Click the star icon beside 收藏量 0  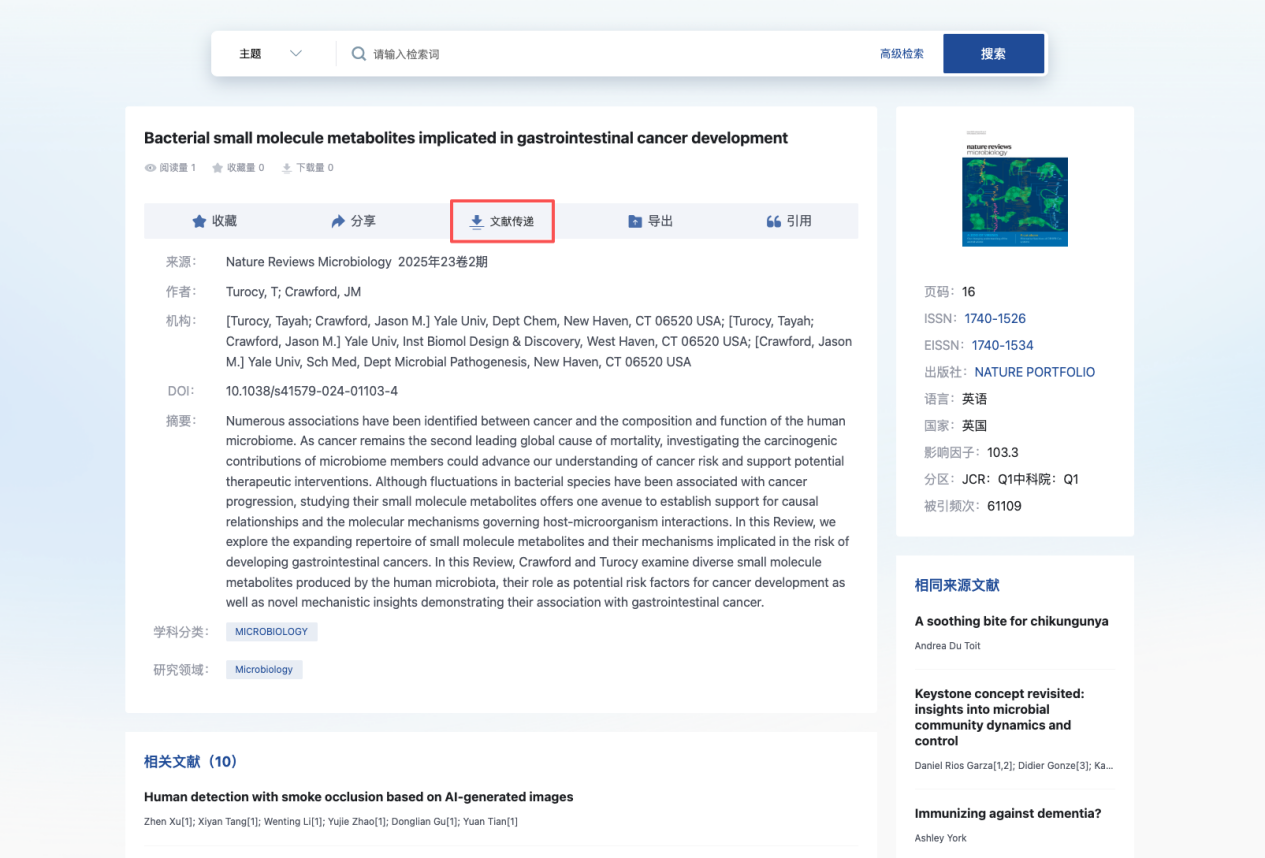tap(217, 168)
